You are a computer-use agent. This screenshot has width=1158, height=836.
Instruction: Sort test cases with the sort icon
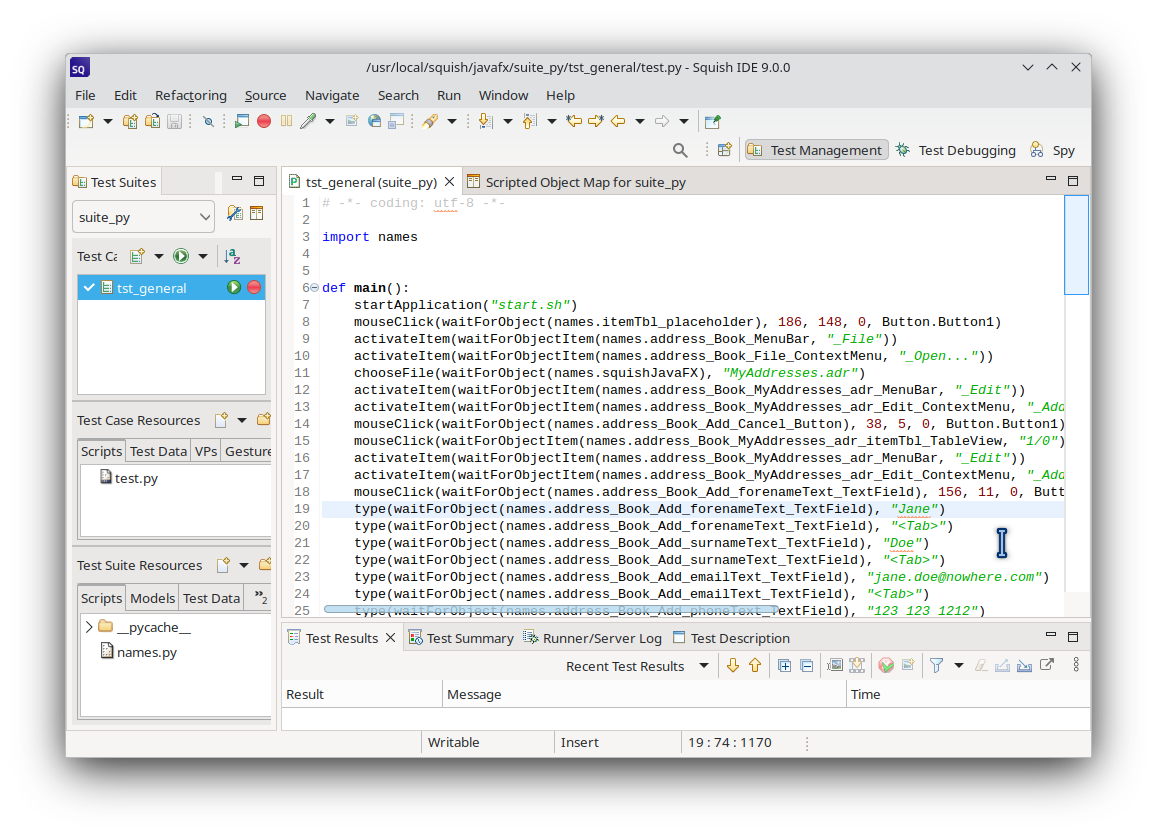pos(232,256)
